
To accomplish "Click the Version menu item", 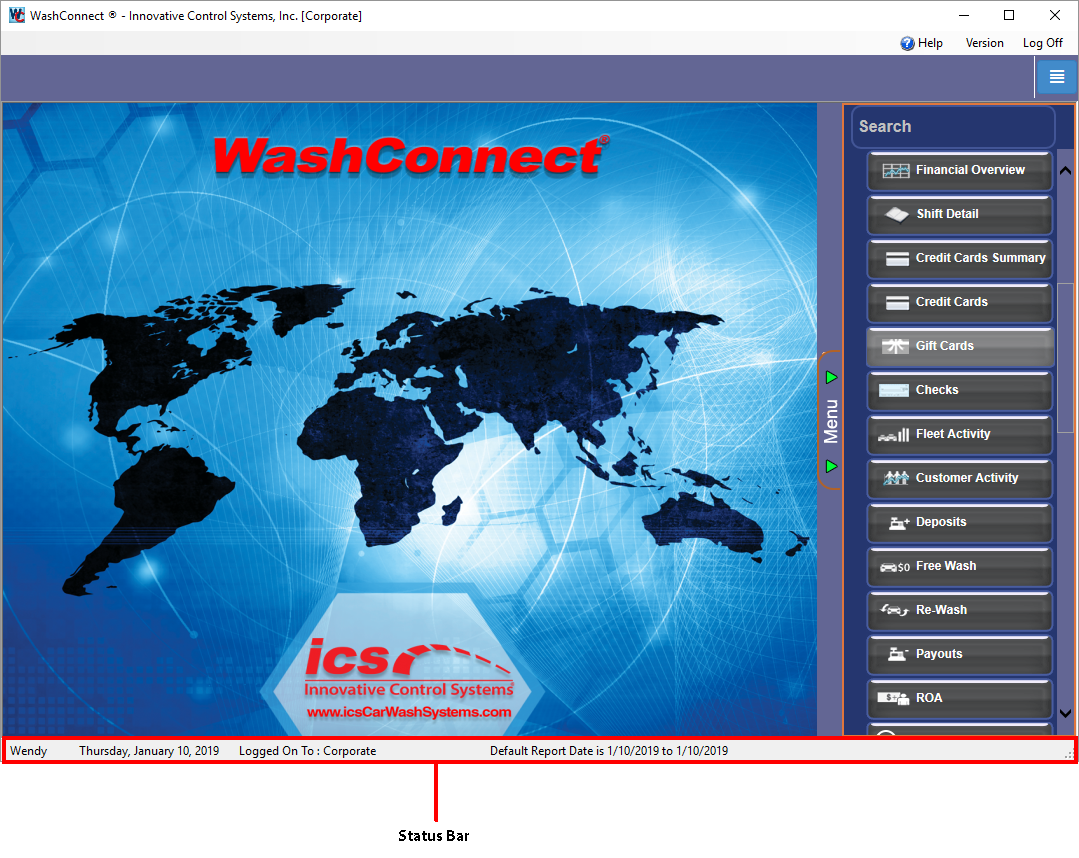I will tap(984, 43).
